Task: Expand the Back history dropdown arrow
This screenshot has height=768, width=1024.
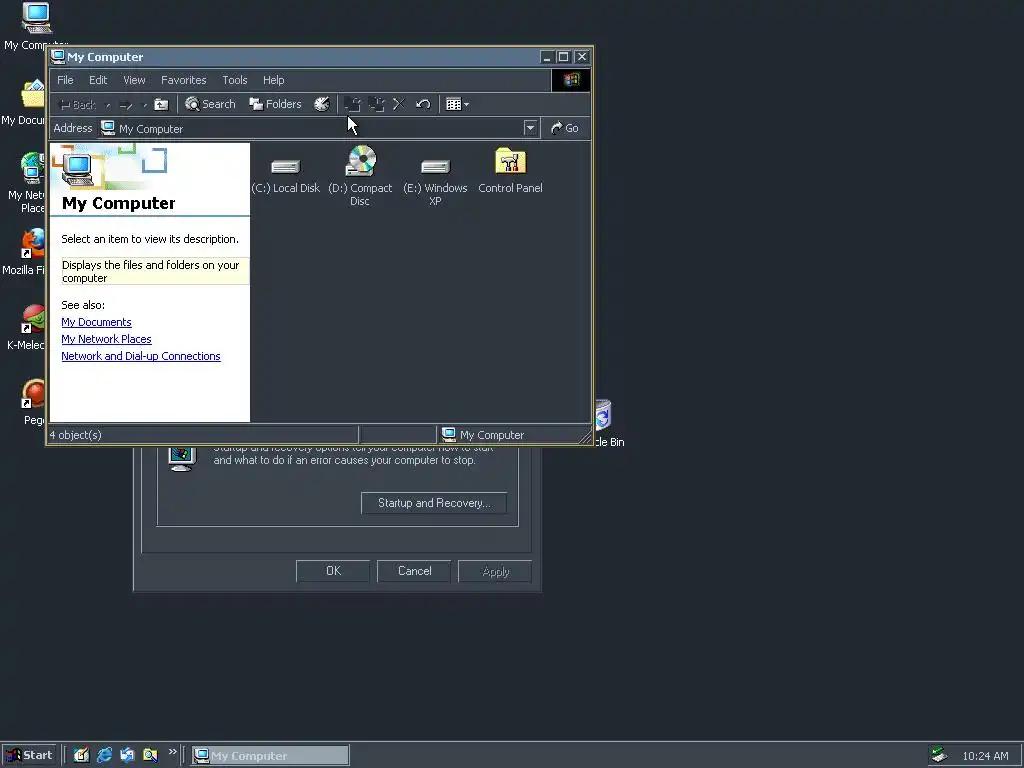Action: [x=108, y=104]
